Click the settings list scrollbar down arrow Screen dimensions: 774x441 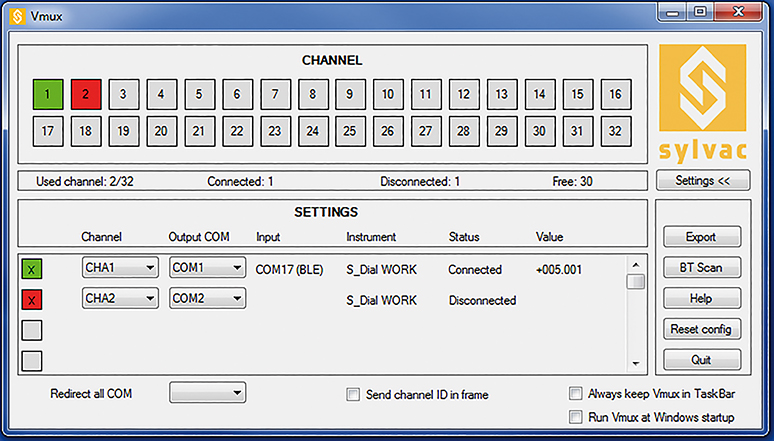coord(635,363)
